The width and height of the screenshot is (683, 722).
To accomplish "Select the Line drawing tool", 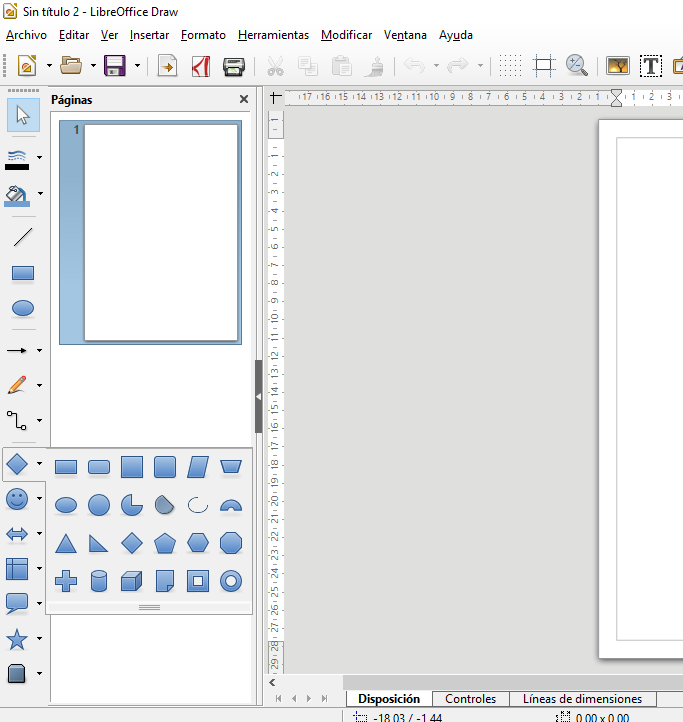I will (23, 237).
